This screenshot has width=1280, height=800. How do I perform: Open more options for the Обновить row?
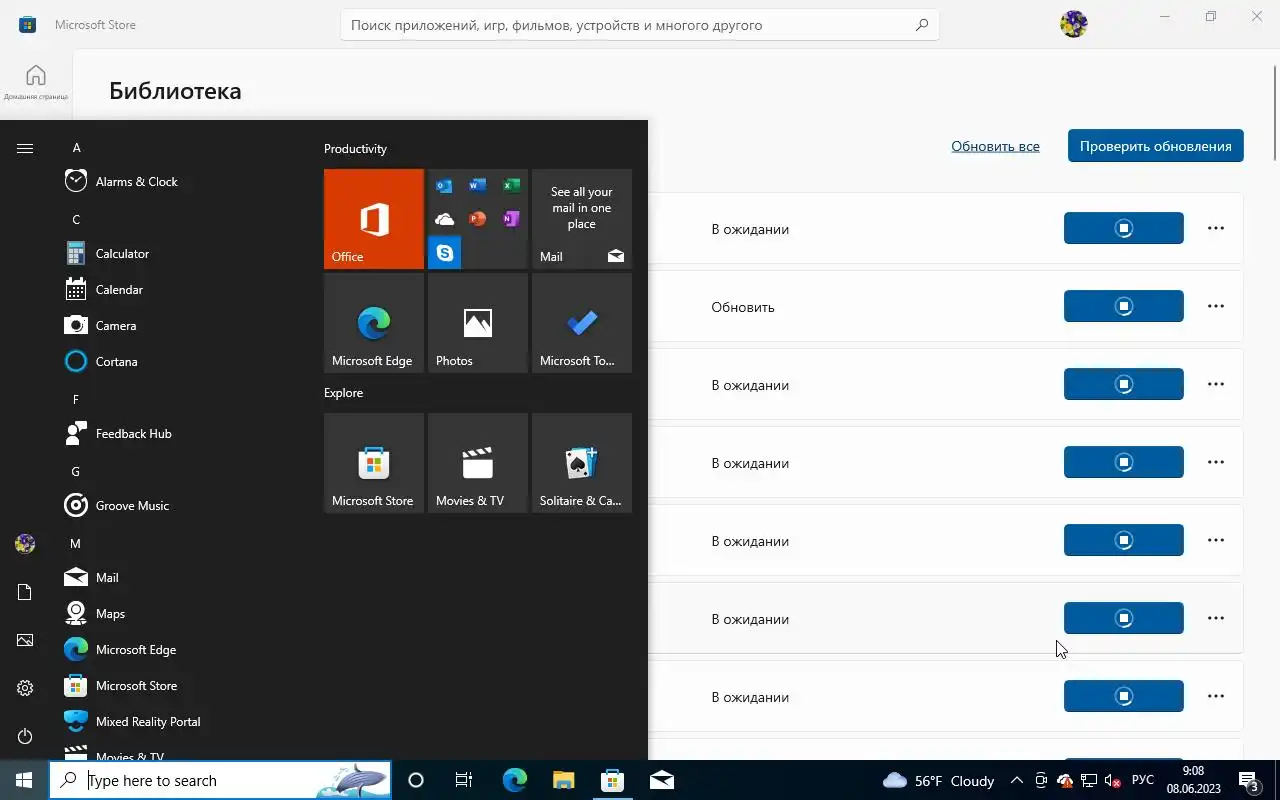point(1216,306)
